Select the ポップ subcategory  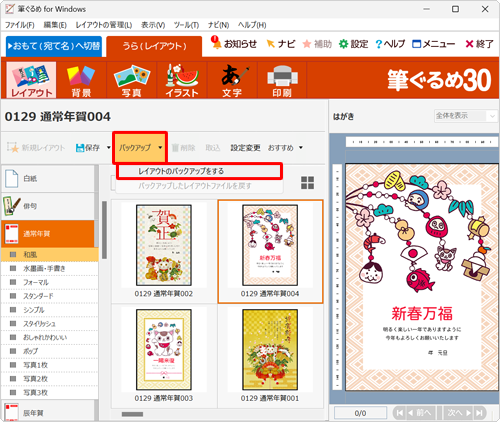coord(50,351)
